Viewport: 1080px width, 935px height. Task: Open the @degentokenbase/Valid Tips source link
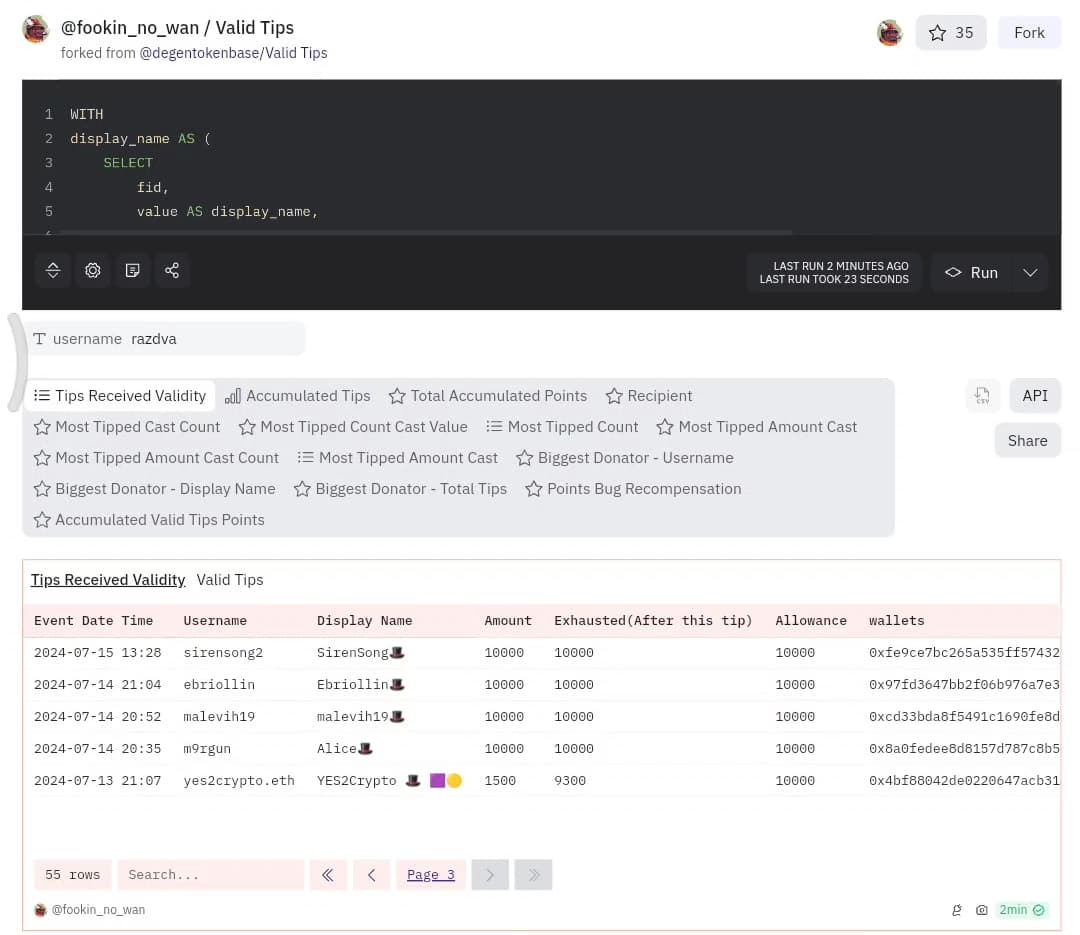pyautogui.click(x=233, y=53)
